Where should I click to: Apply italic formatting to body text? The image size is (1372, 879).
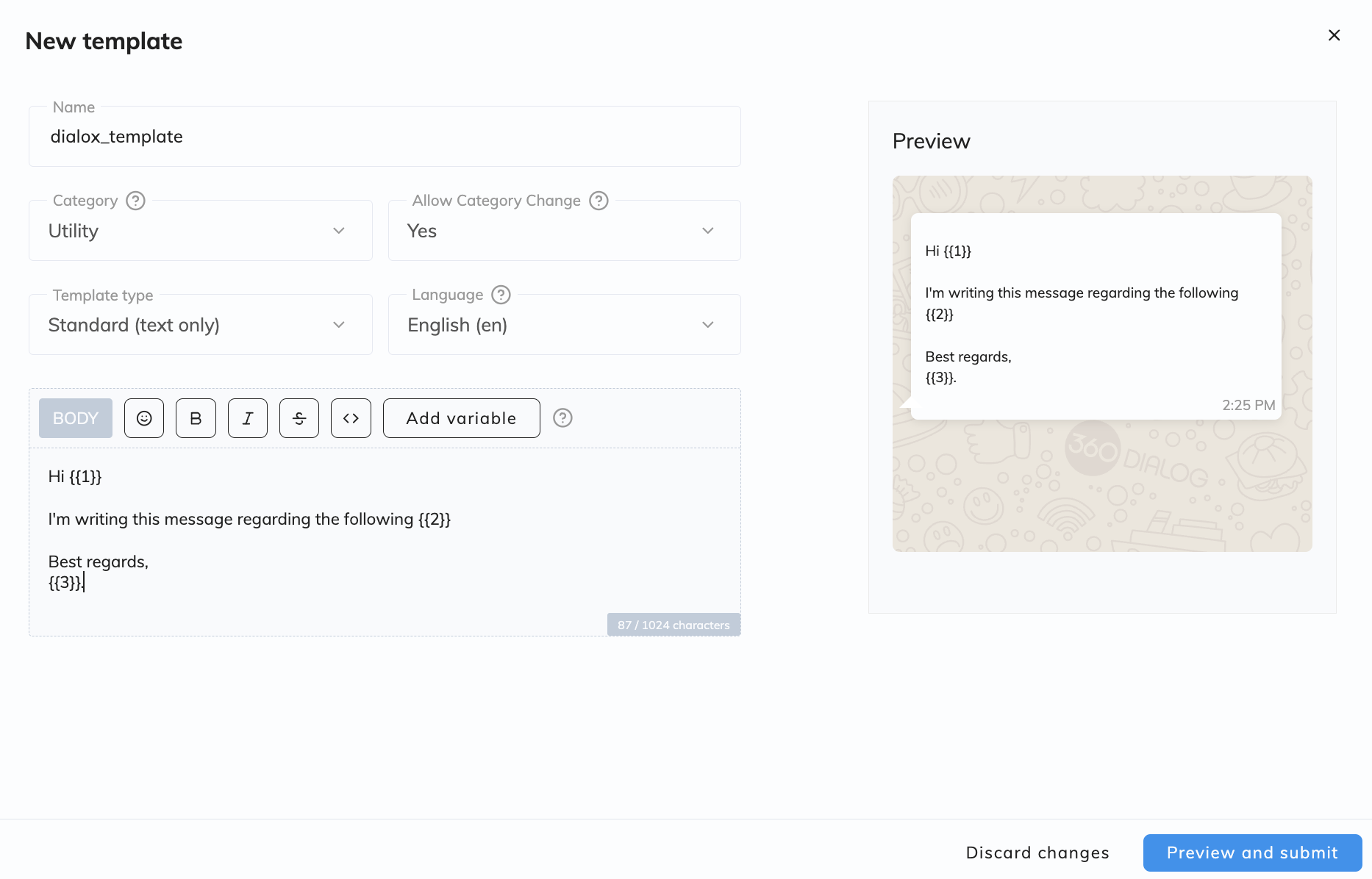click(x=248, y=418)
